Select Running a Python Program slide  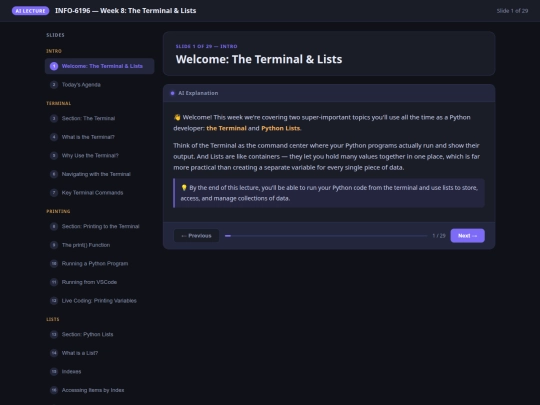click(x=100, y=264)
